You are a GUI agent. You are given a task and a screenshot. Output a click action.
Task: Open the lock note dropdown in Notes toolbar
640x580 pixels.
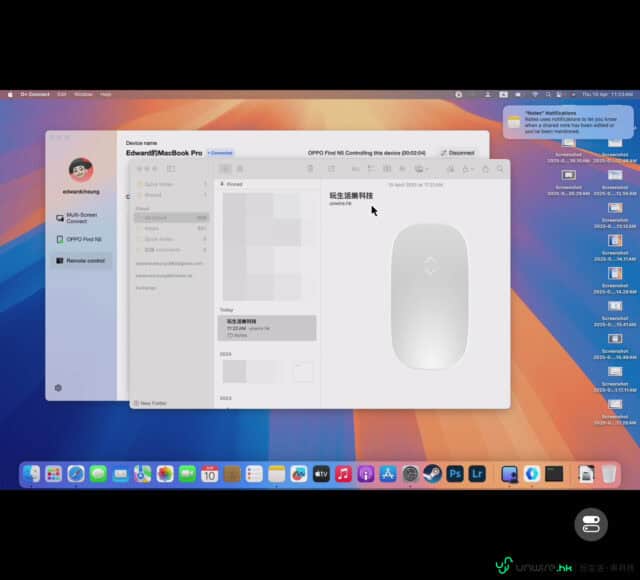tap(467, 169)
